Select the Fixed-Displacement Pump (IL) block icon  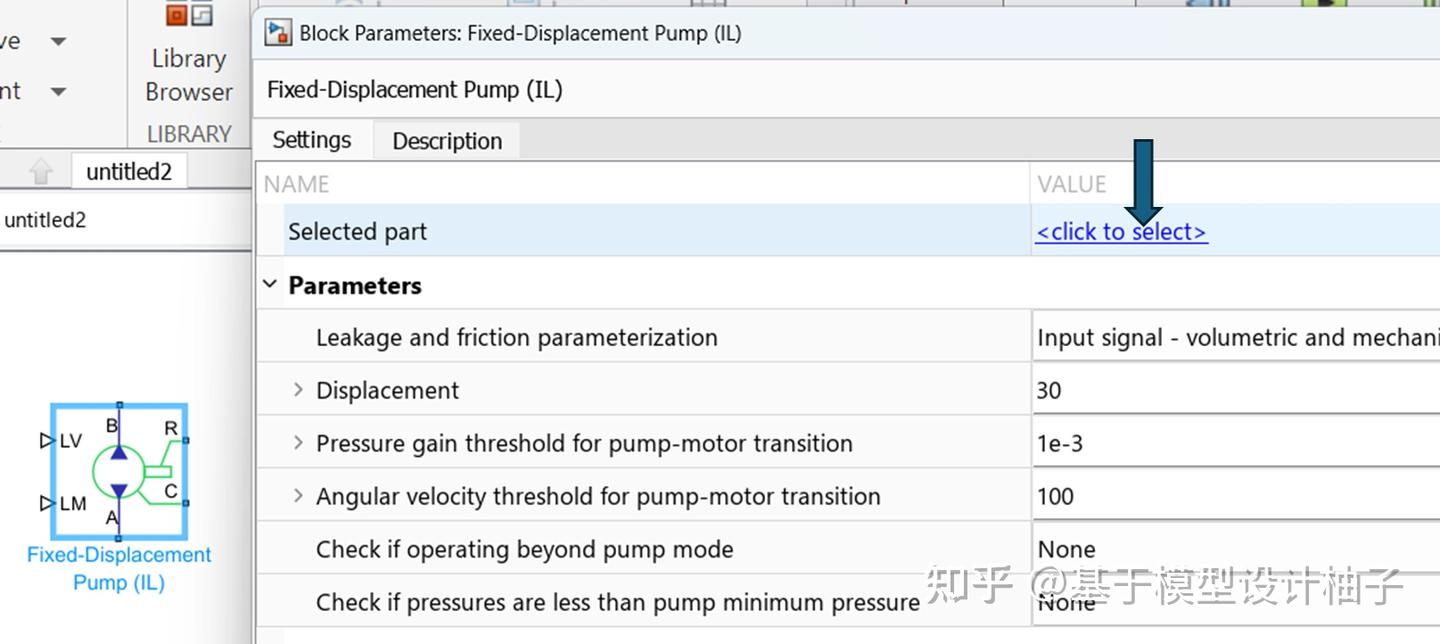point(118,470)
